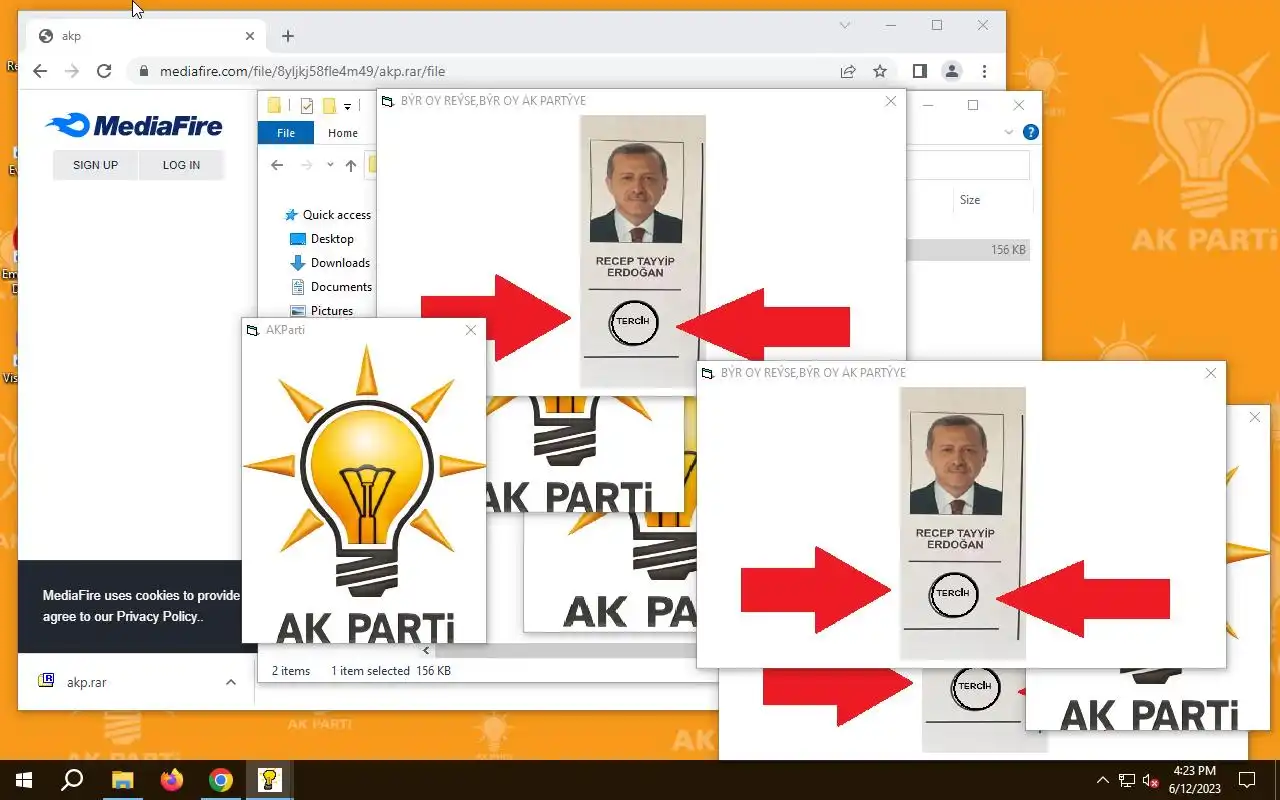1280x800 pixels.
Task: Open Chrome side panel
Action: pos(920,71)
